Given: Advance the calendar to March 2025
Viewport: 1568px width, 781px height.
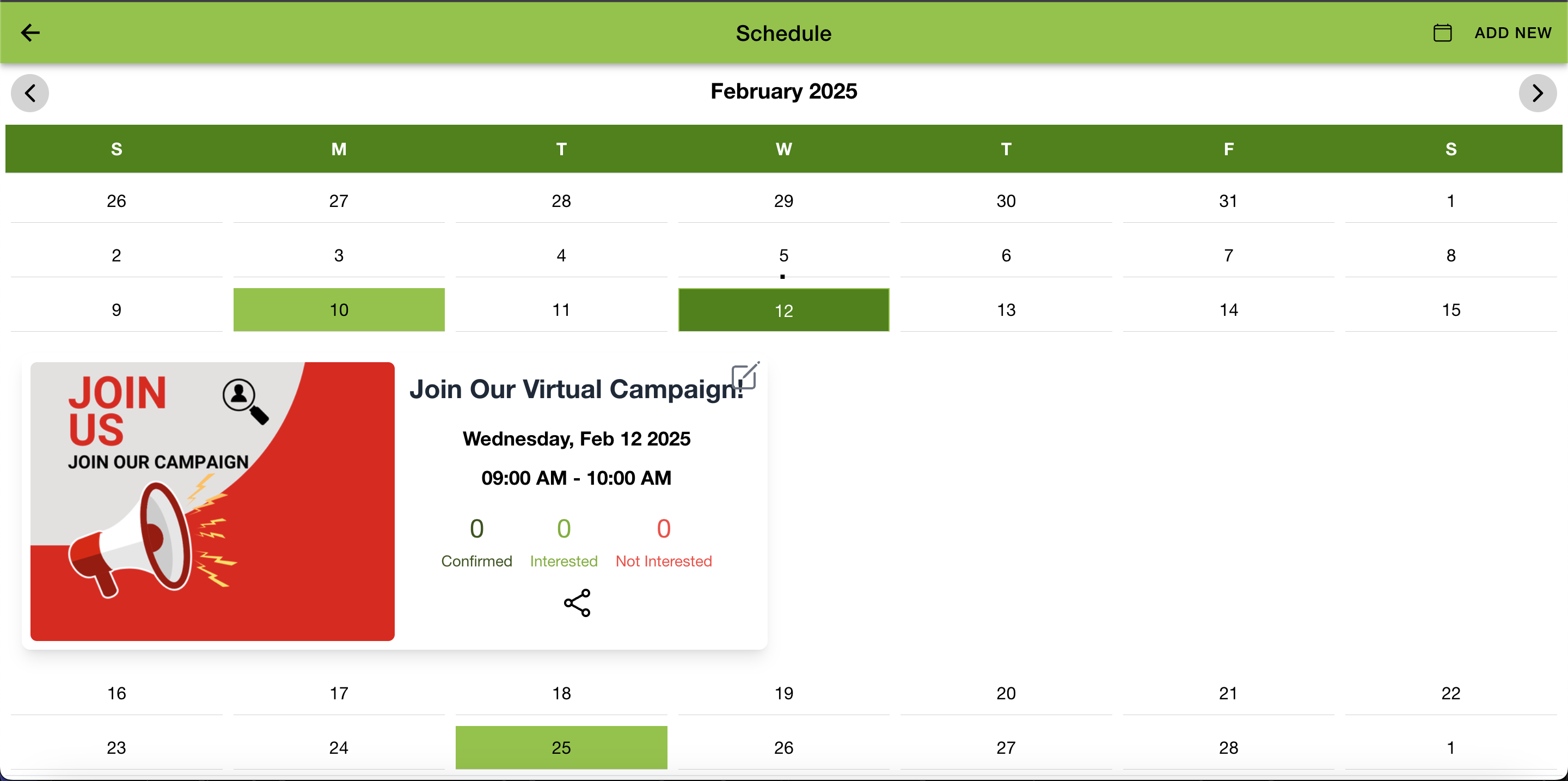Looking at the screenshot, I should [1538, 93].
